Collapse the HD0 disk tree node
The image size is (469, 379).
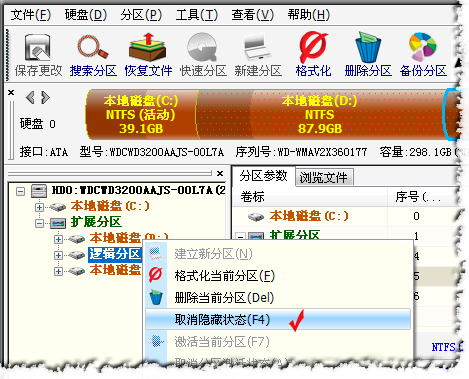tap(20, 191)
